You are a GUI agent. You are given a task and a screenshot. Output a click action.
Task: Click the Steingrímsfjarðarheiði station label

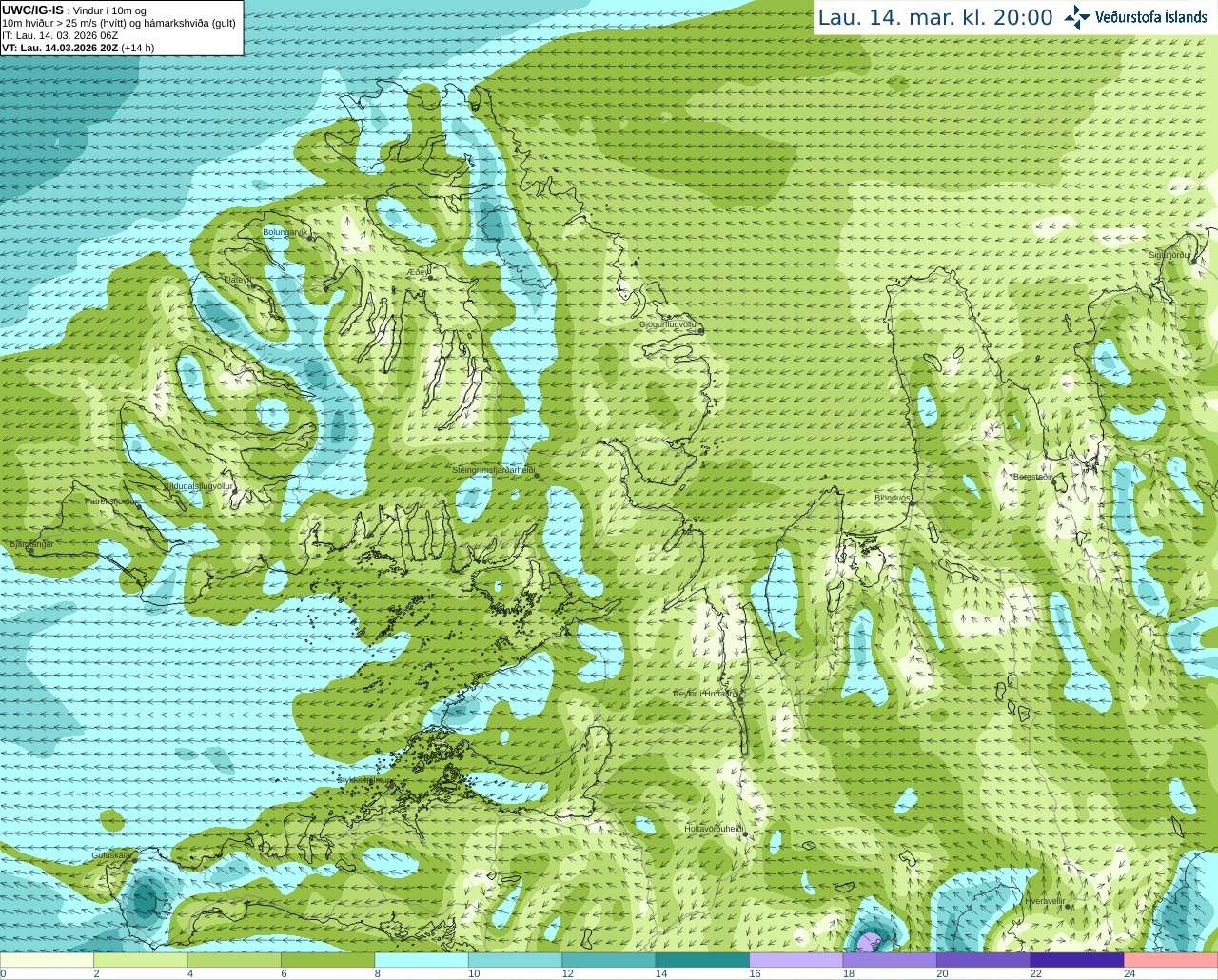493,470
